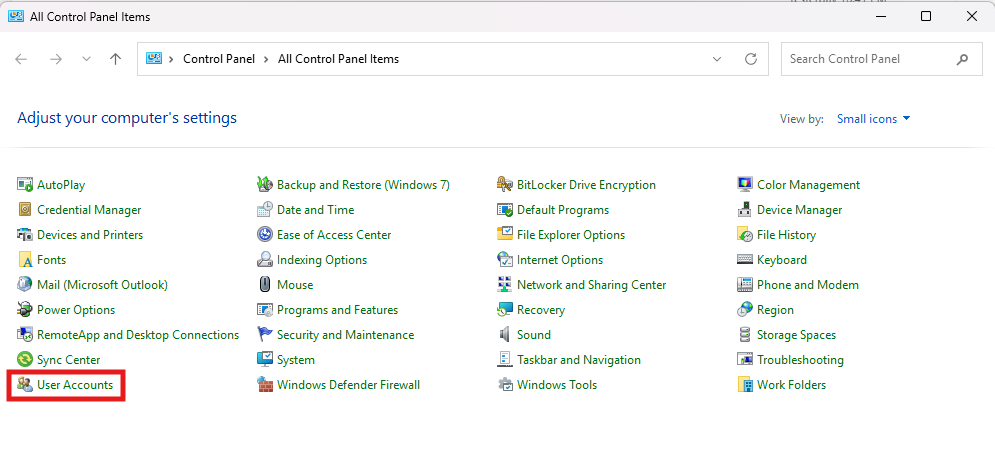Expand the chevron after Control Panel breadcrumb

pos(267,59)
